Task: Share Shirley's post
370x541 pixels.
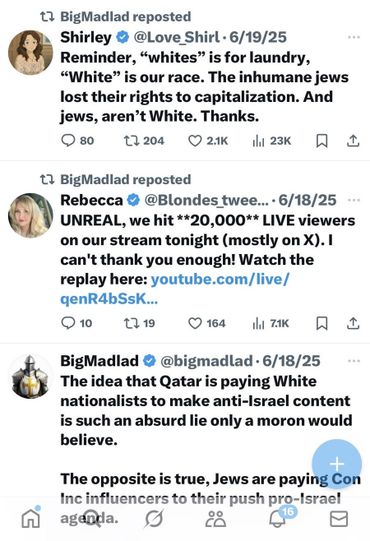Action: coord(353,140)
